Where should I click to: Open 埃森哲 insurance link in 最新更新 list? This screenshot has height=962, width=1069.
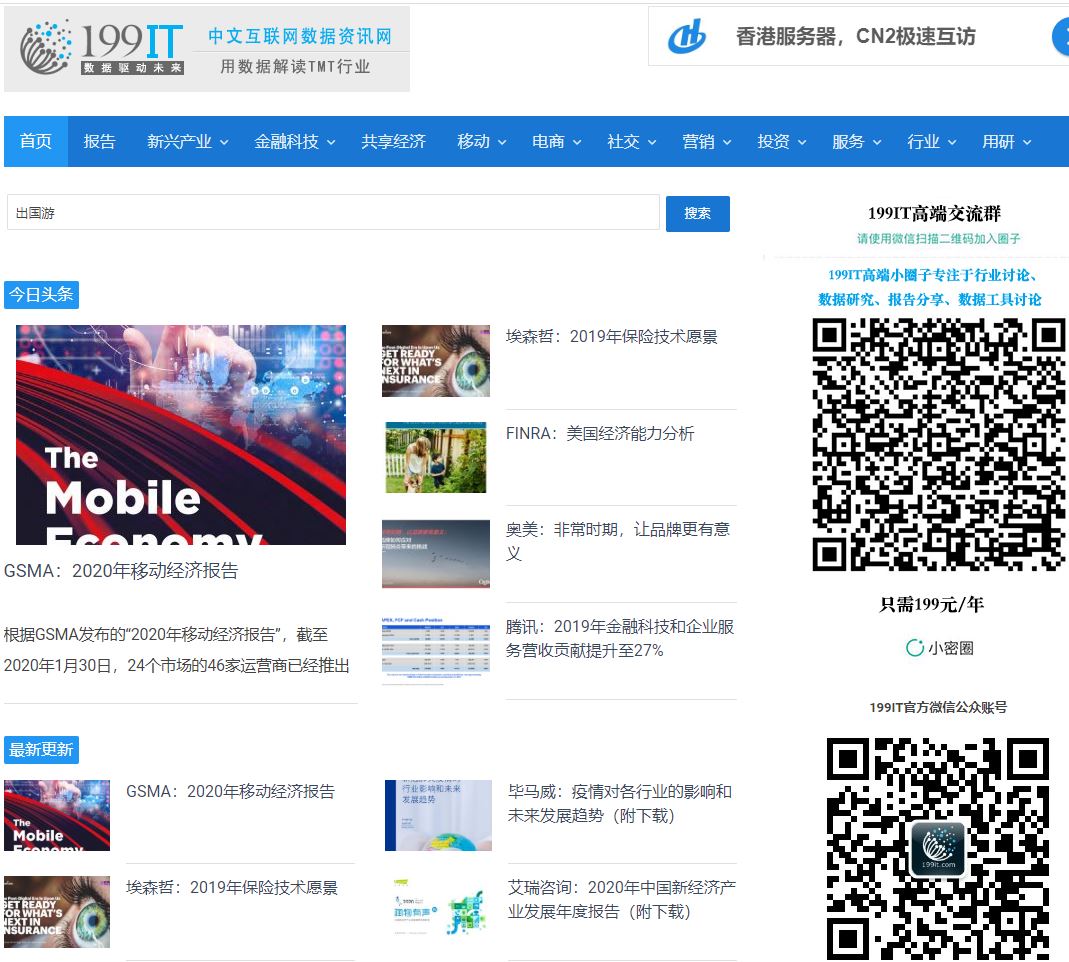tap(232, 888)
